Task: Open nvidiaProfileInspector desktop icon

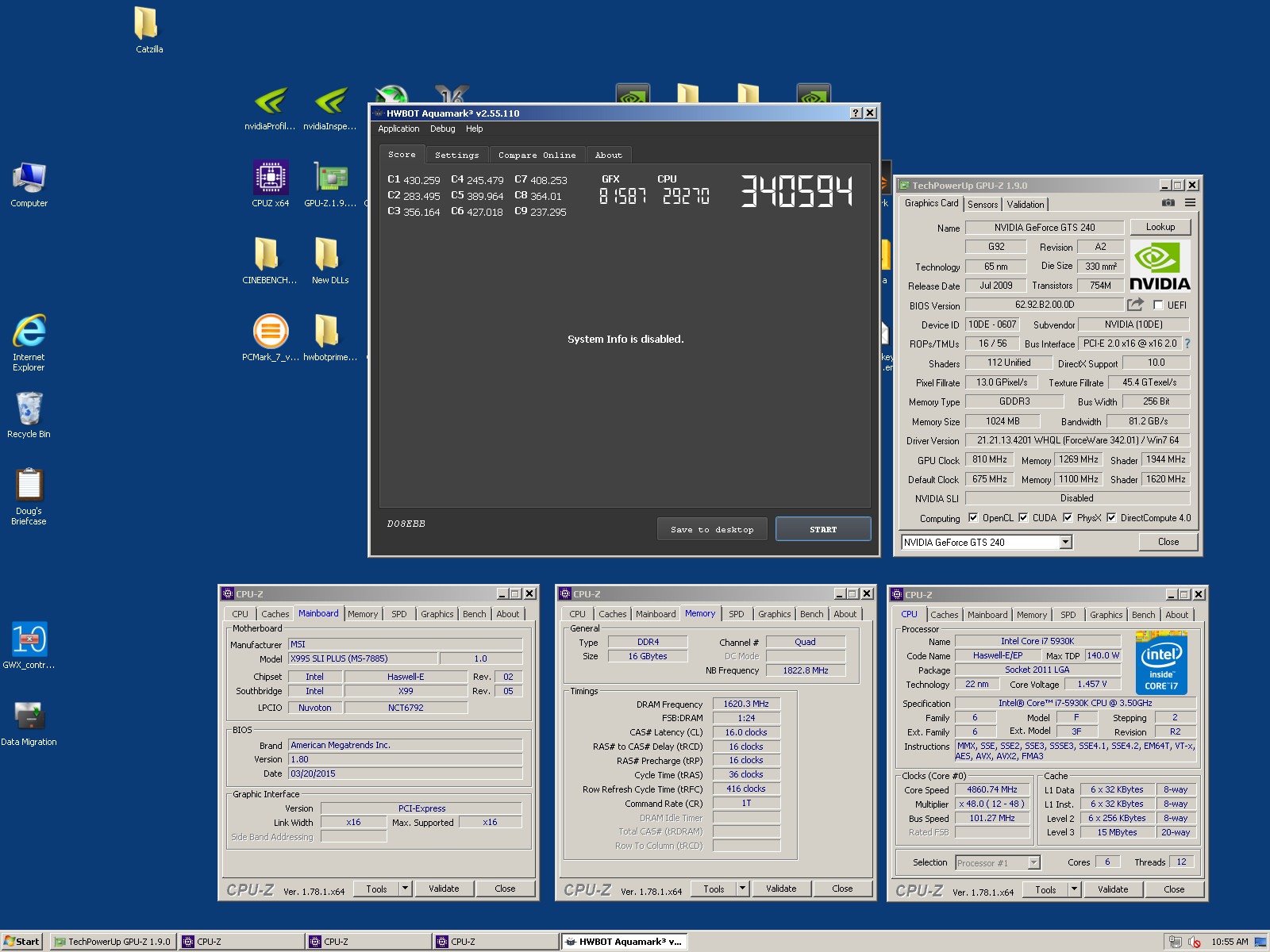Action: [x=270, y=107]
